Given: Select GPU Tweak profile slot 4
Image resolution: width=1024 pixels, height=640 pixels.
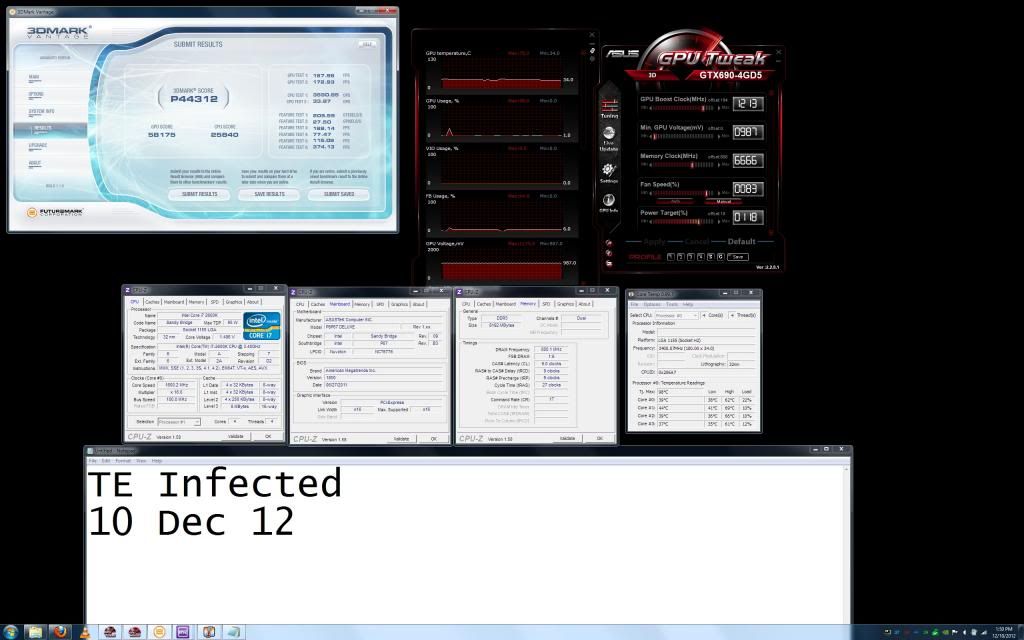Looking at the screenshot, I should 701,257.
